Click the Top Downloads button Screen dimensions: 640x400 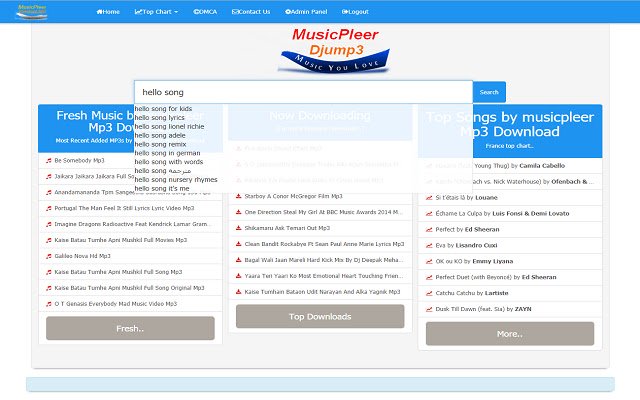[320, 316]
